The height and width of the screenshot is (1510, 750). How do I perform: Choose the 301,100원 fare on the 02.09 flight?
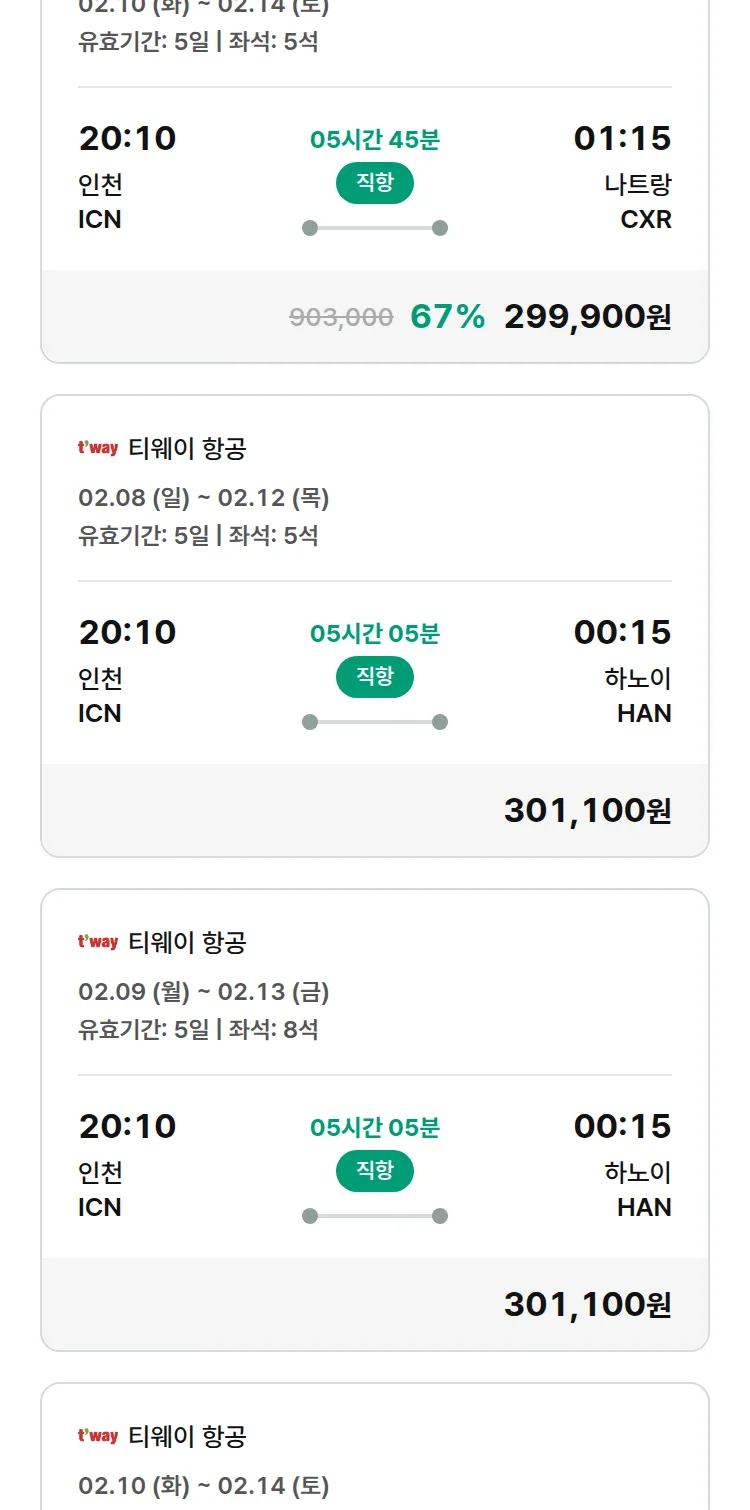[x=587, y=1305]
